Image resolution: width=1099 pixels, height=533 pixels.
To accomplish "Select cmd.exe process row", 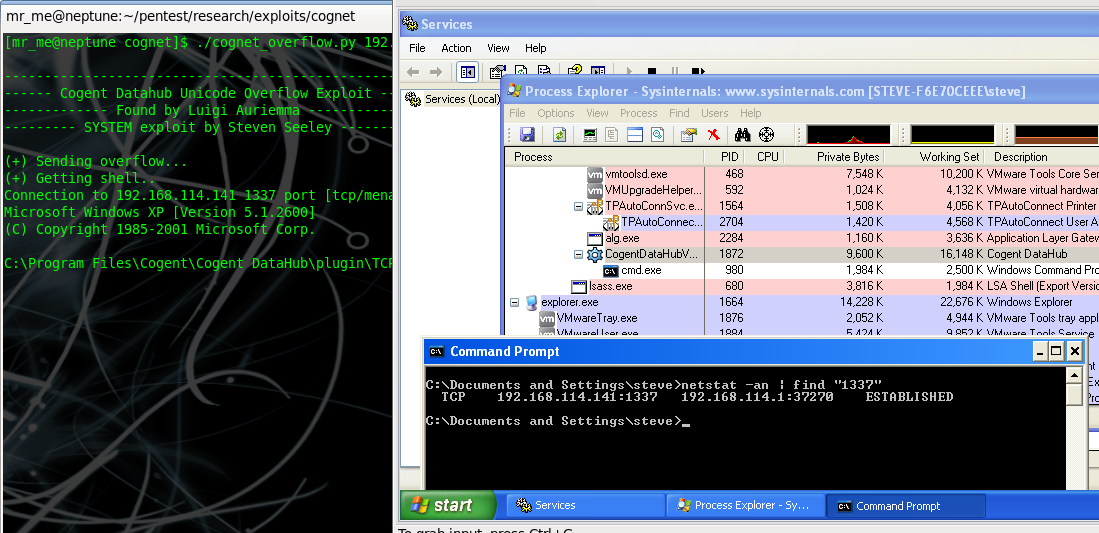I will pyautogui.click(x=802, y=270).
